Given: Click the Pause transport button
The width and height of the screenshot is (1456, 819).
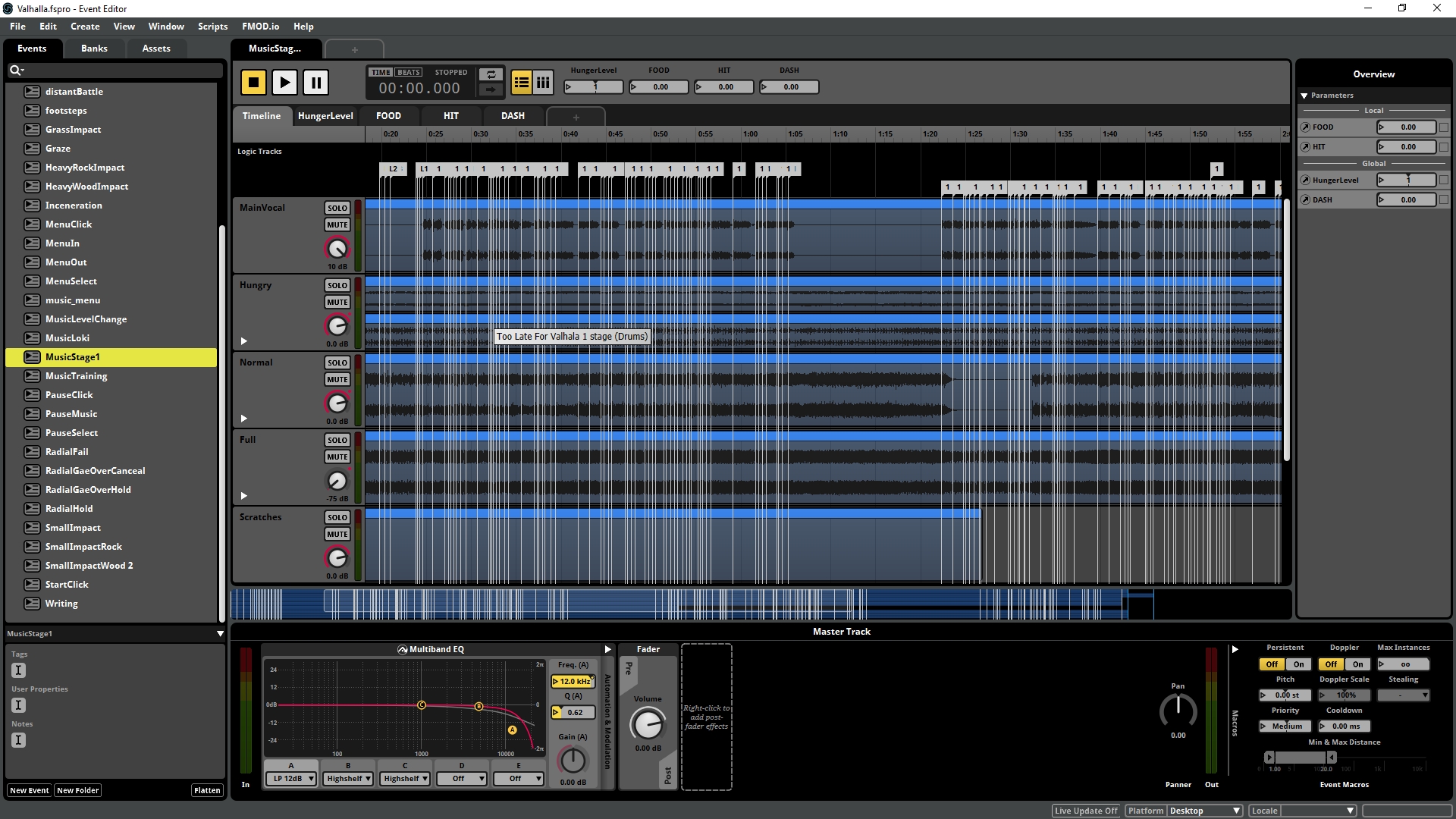Looking at the screenshot, I should coord(315,82).
